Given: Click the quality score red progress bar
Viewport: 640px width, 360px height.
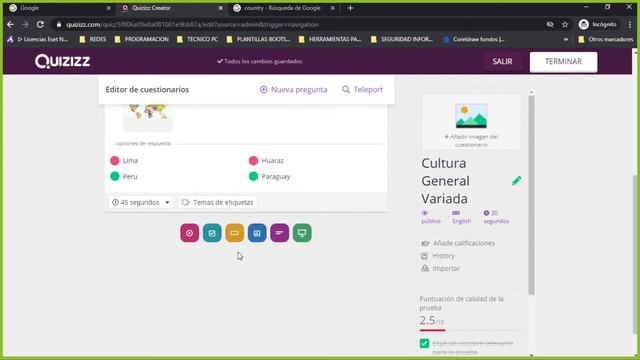Looking at the screenshot, I should tap(432, 330).
